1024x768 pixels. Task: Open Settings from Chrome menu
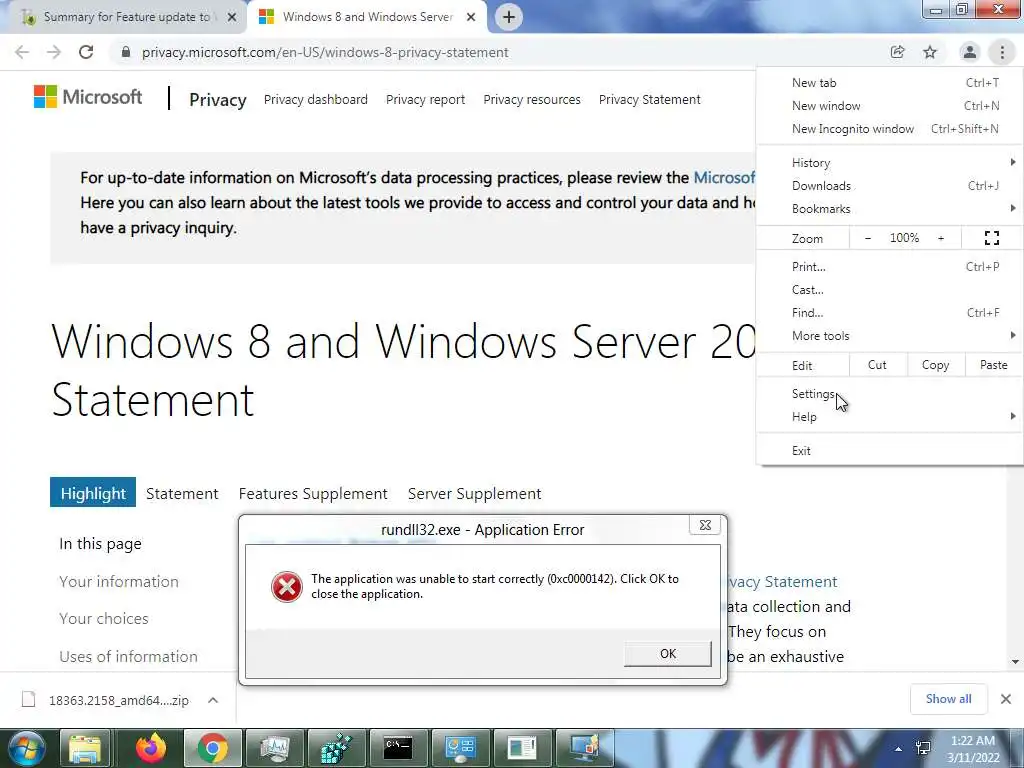click(889, 394)
